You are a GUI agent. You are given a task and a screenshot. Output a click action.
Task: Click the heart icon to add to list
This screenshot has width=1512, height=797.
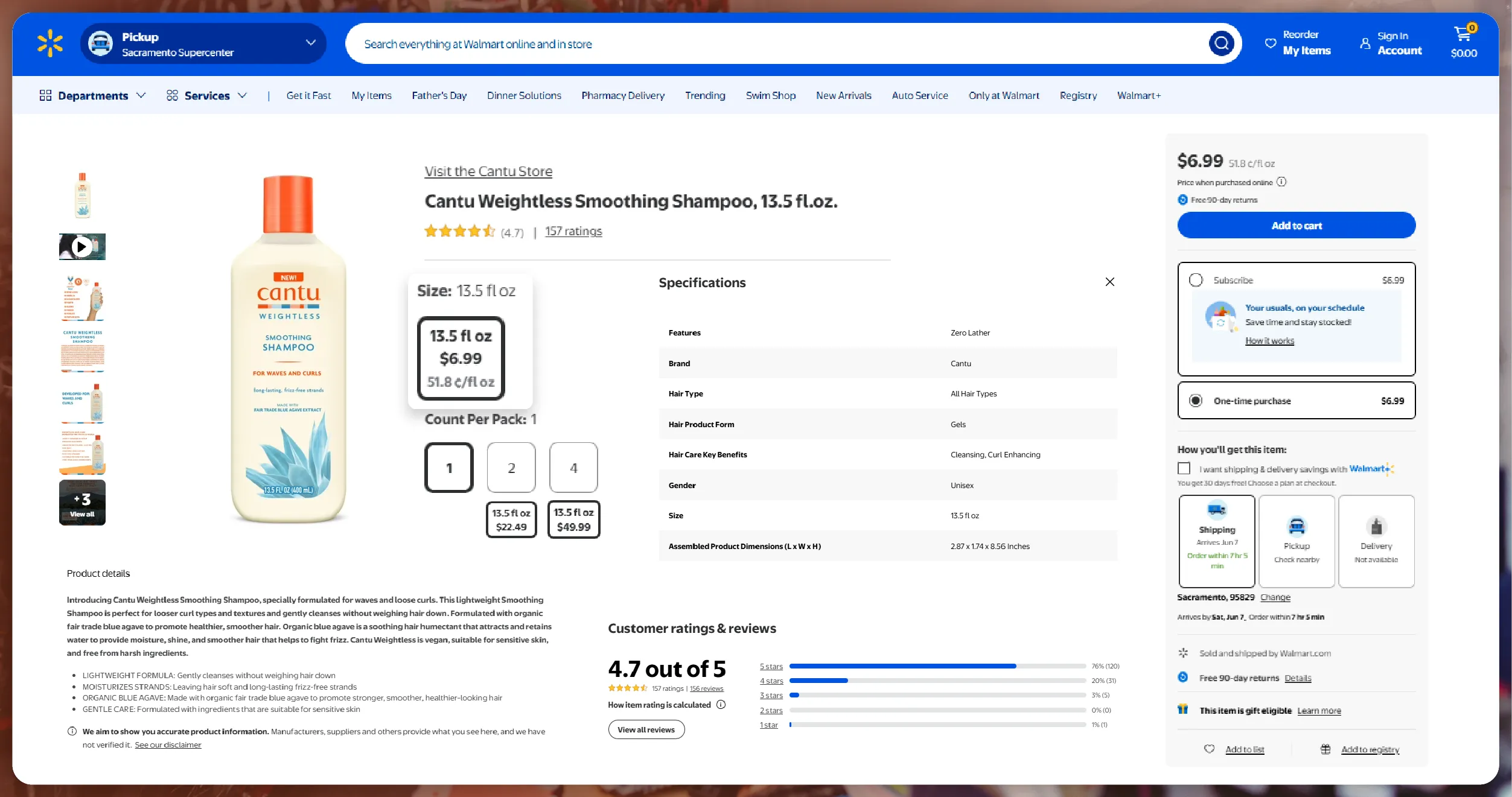(1210, 749)
